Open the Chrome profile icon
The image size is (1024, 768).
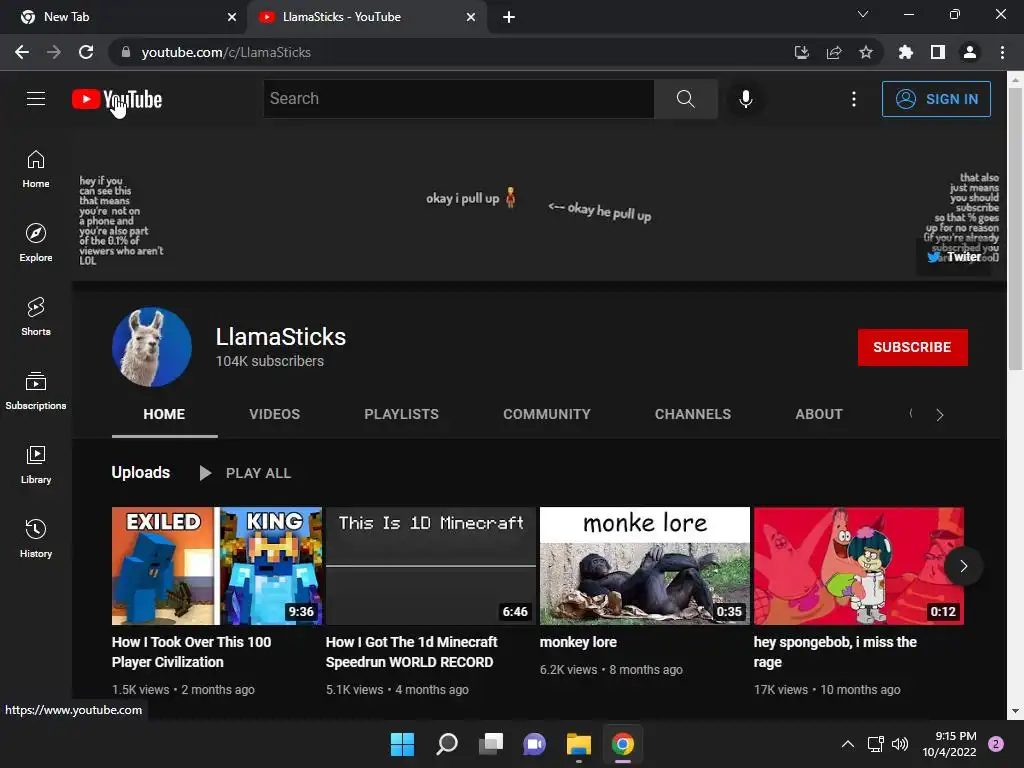pos(970,52)
